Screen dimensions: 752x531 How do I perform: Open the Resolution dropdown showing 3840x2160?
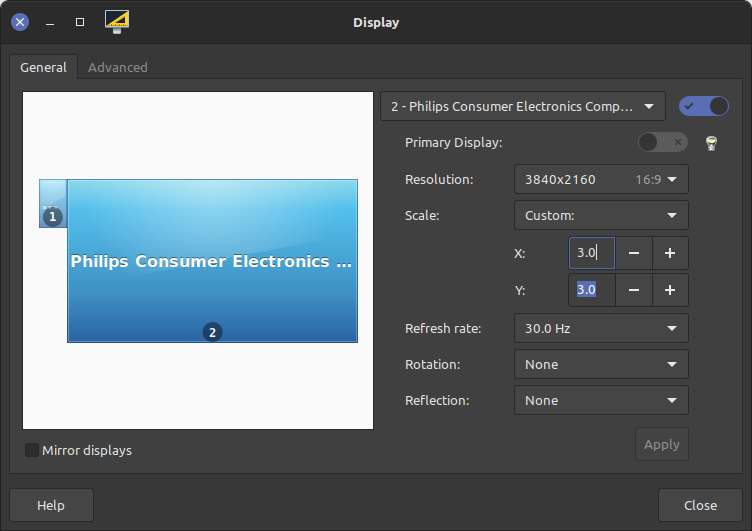tap(601, 179)
